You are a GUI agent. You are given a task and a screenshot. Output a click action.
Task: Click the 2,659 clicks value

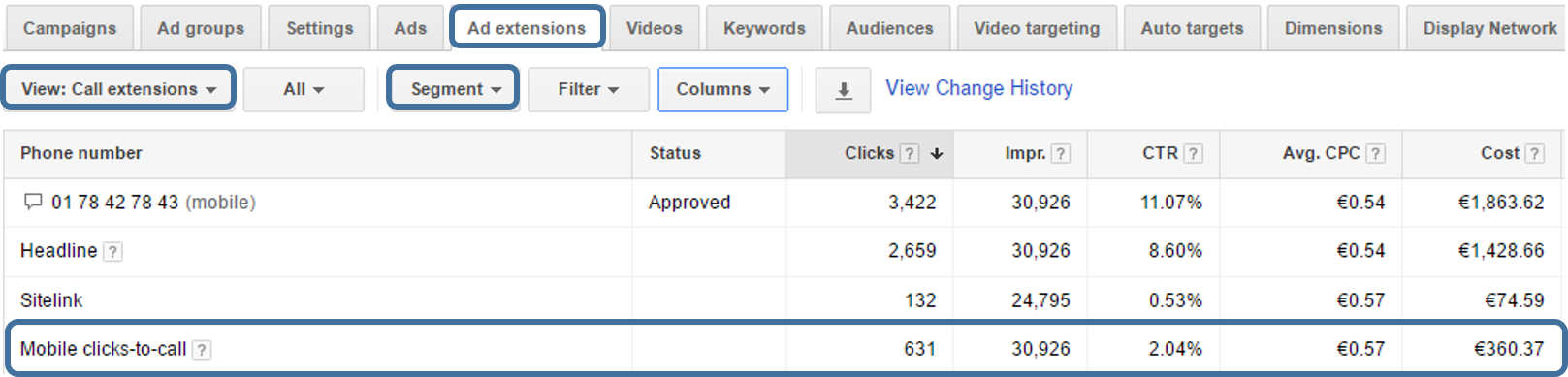pos(912,251)
